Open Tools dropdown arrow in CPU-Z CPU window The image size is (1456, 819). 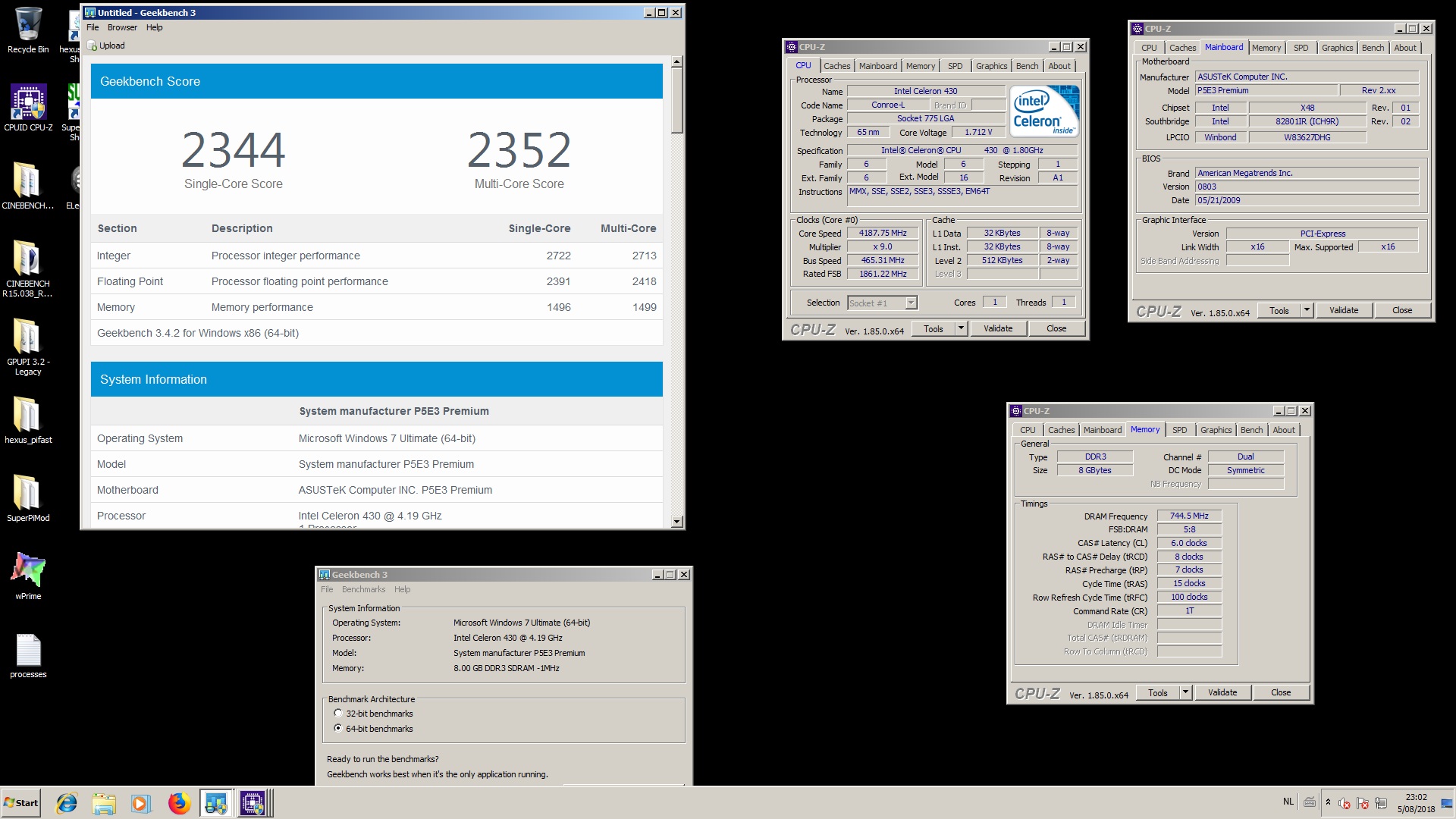pyautogui.click(x=961, y=328)
